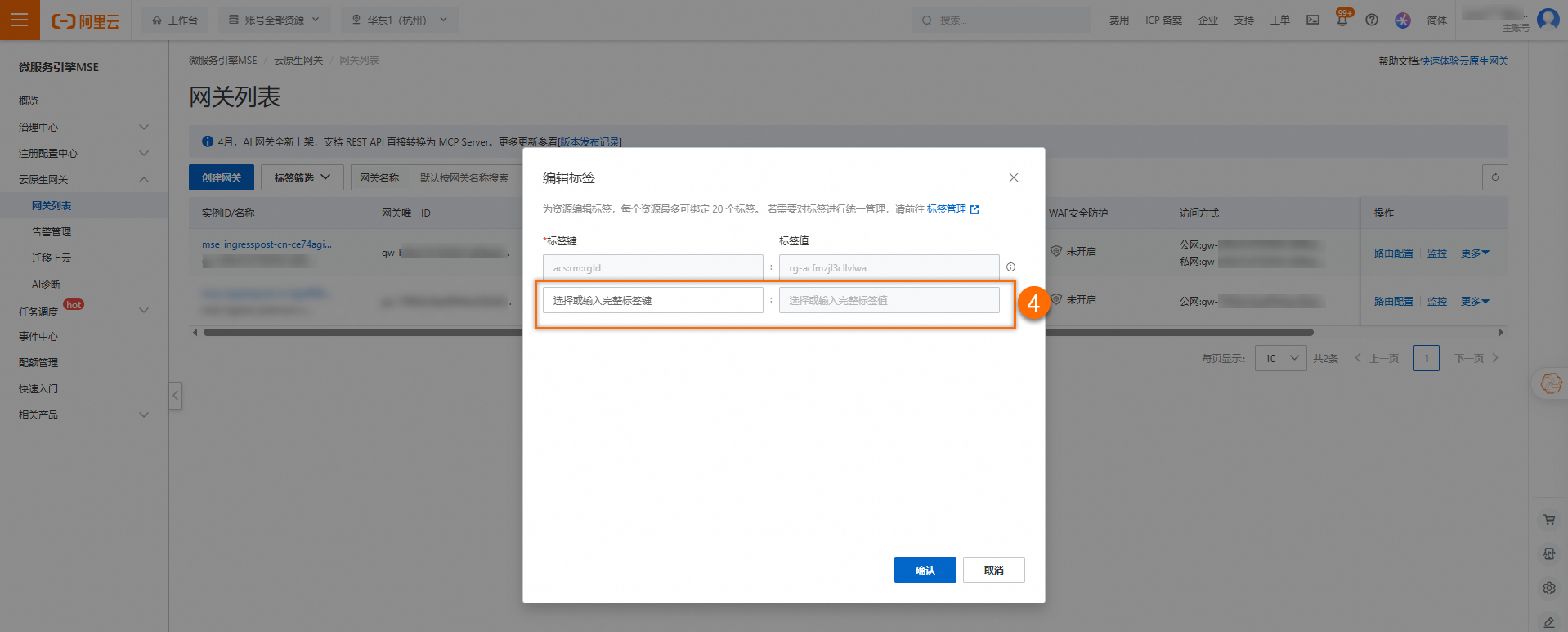Open the settings gear icon on right rail
Screen dimensions: 1568x632
(x=1549, y=588)
